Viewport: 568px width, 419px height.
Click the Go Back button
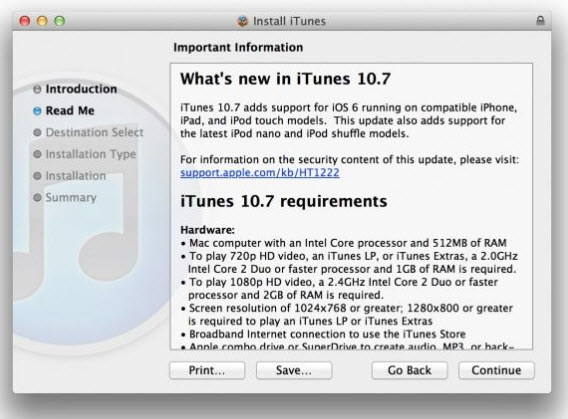point(409,370)
